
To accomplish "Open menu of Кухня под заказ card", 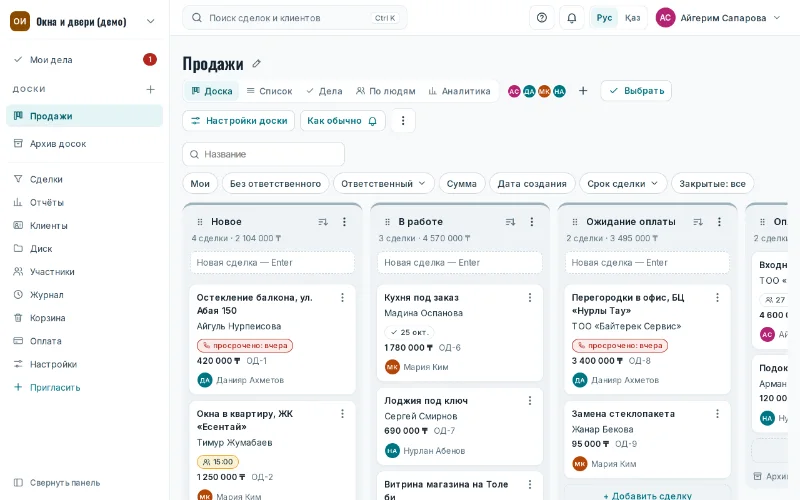I will point(530,297).
